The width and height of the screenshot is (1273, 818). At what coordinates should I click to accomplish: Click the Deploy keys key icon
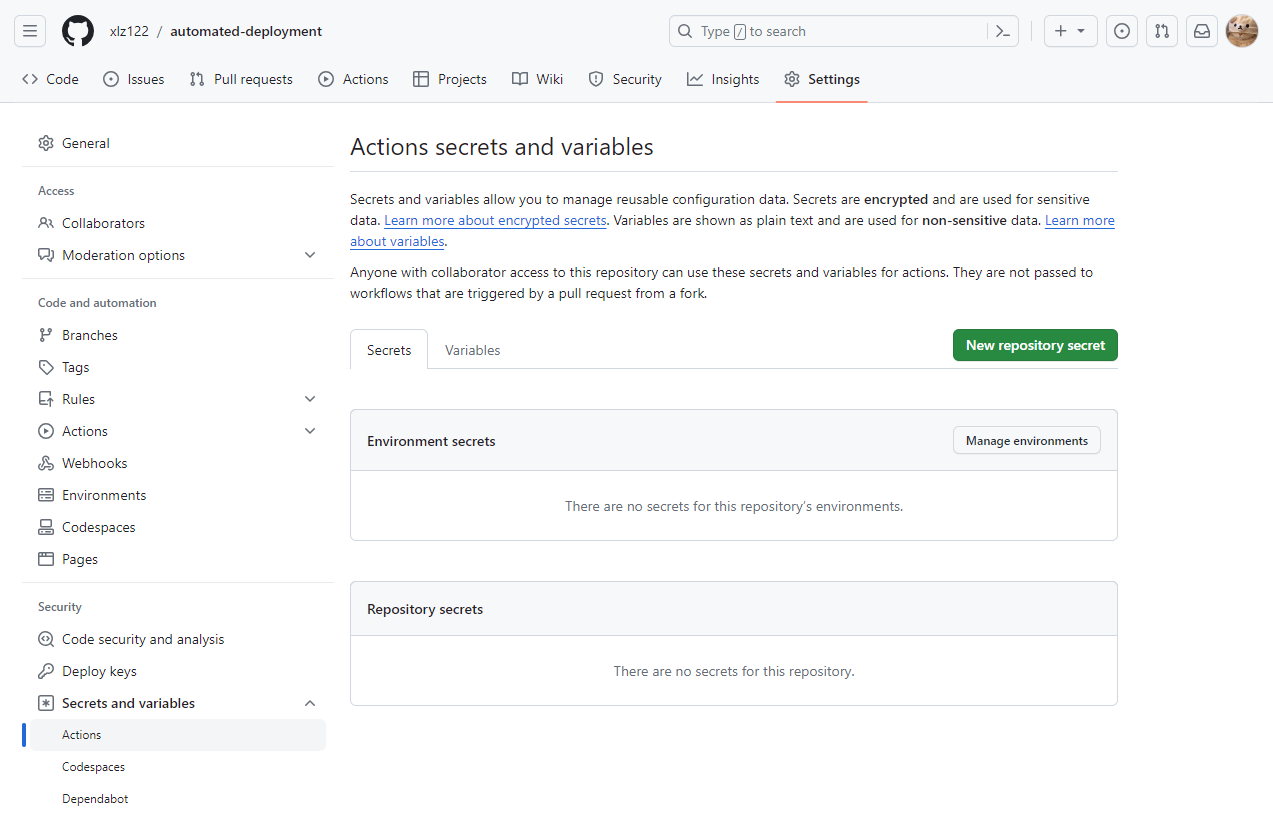pos(46,671)
